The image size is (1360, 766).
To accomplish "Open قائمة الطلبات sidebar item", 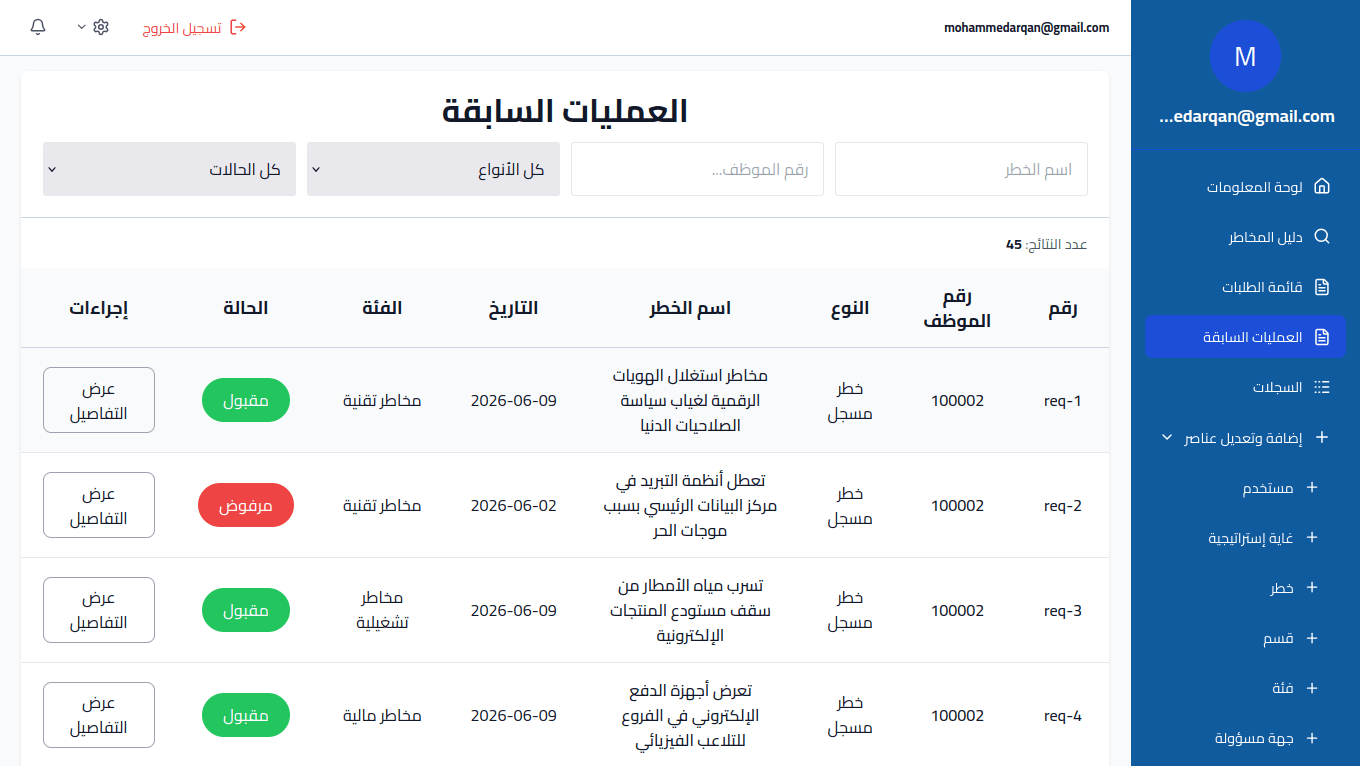I will [1245, 287].
